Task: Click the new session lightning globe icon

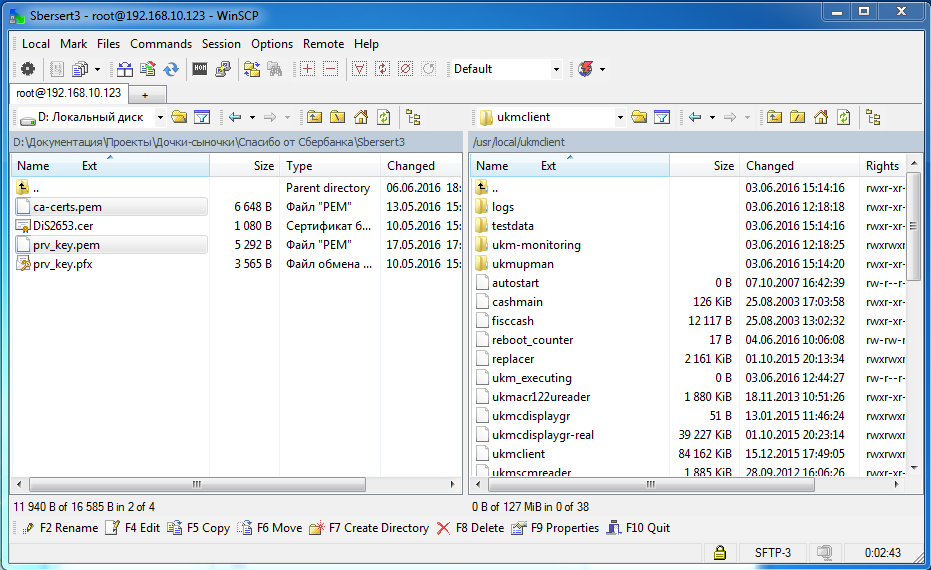Action: 585,69
